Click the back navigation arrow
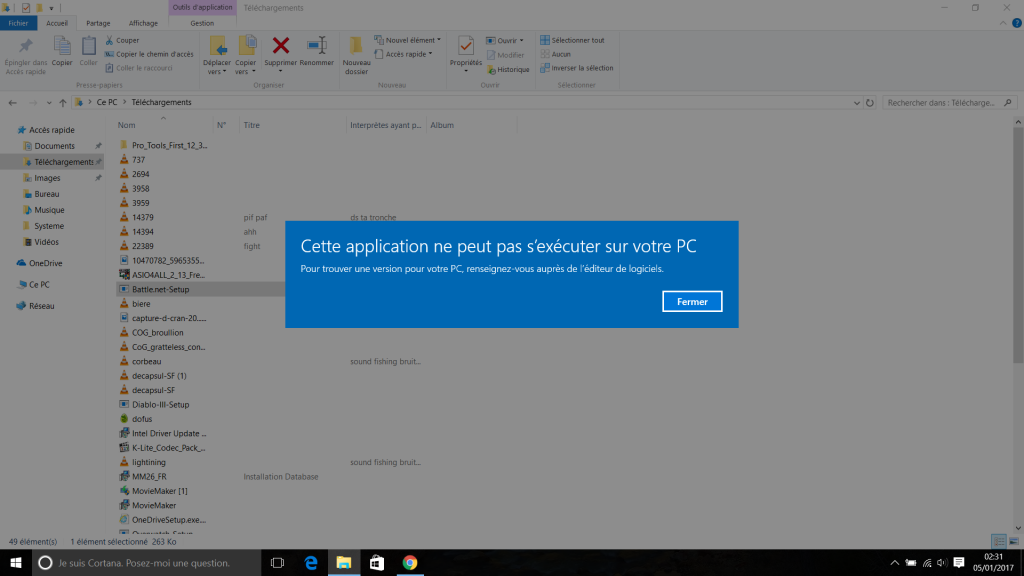 (x=12, y=103)
